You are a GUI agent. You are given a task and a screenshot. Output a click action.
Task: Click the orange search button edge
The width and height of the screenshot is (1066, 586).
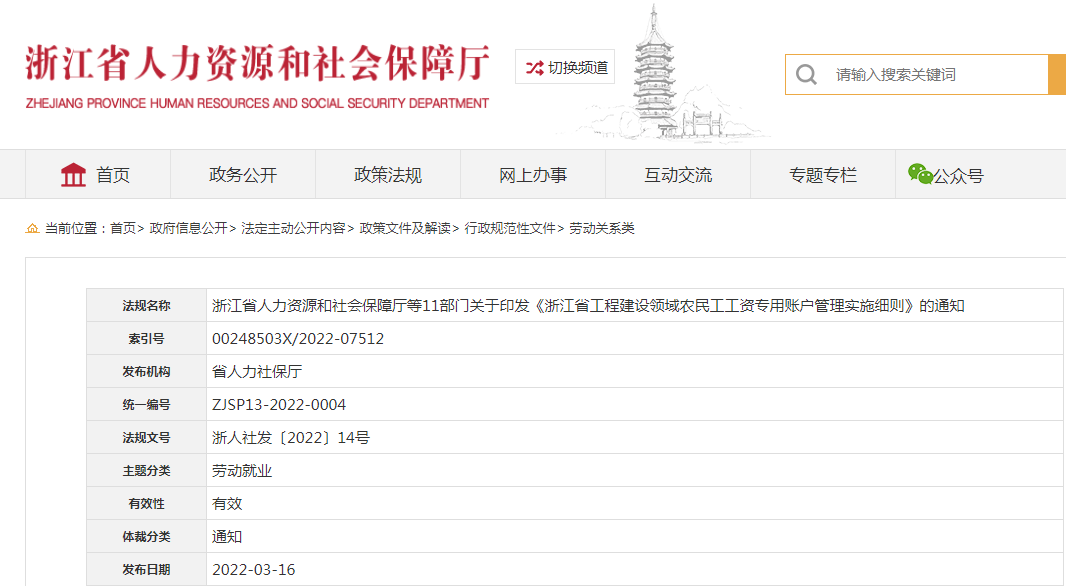(1057, 74)
